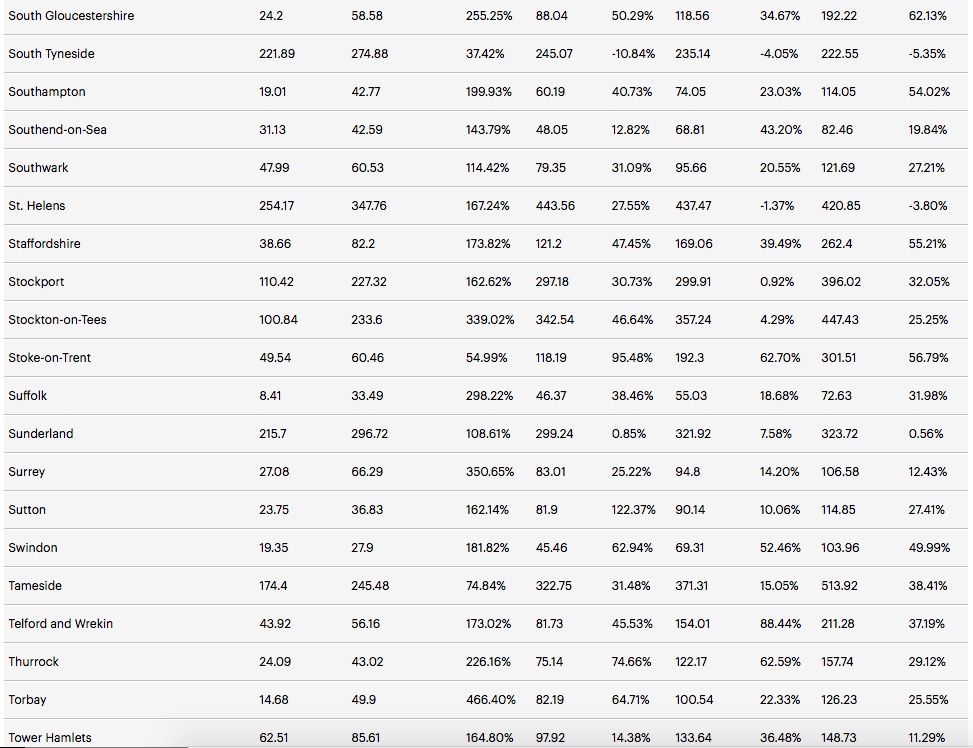973x748 pixels.
Task: Click the Telford and Wrekin row name
Action: coord(60,624)
